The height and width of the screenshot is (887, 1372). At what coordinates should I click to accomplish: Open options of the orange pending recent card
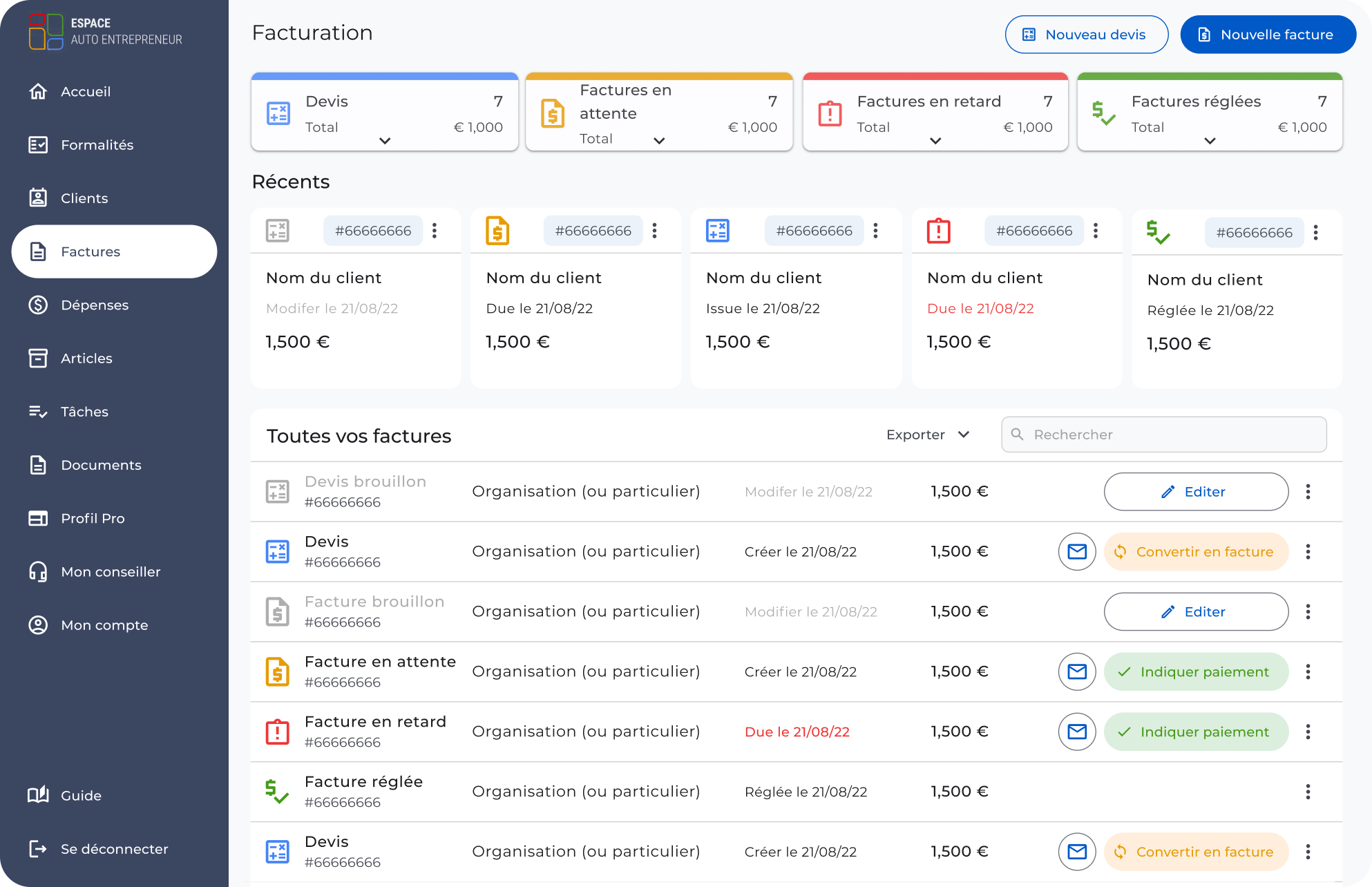654,231
